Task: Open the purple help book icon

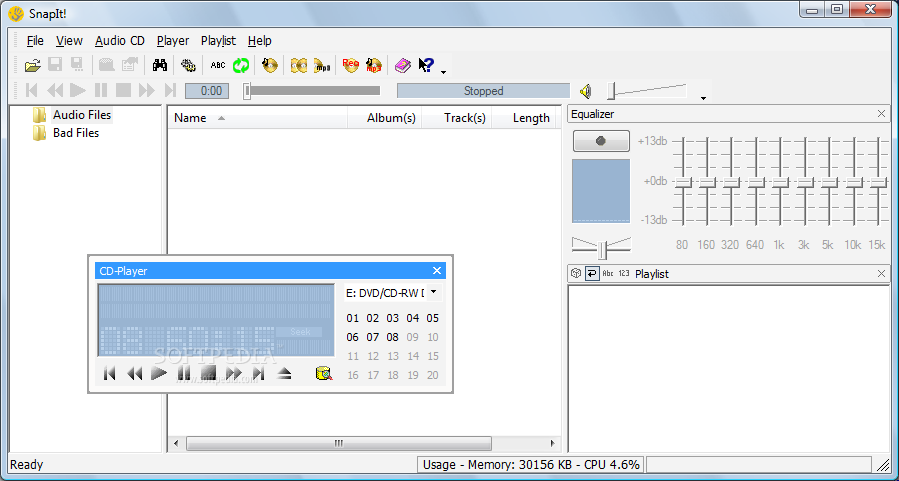Action: pyautogui.click(x=402, y=65)
